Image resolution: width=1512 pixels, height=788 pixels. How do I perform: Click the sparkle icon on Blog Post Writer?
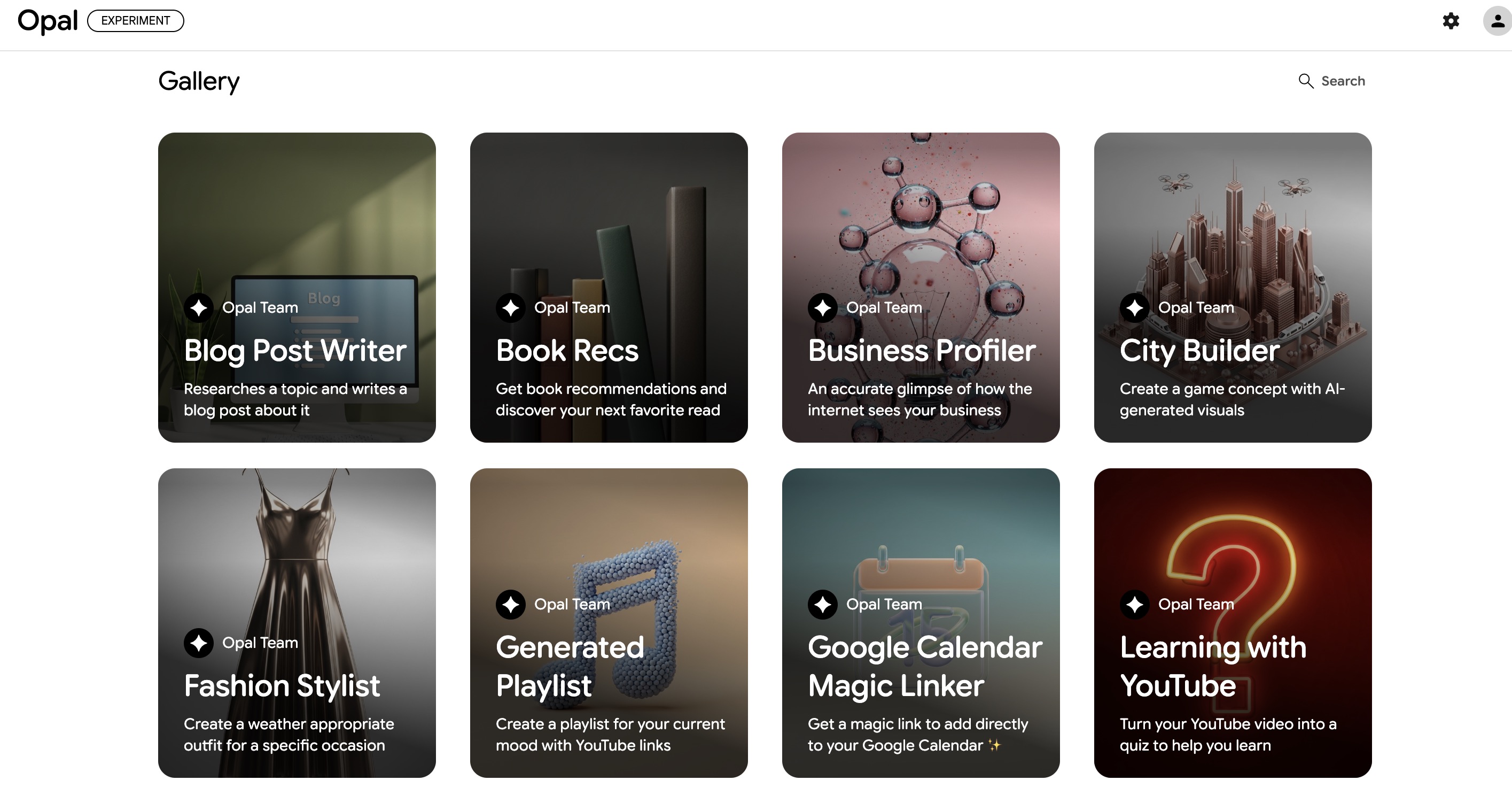198,308
